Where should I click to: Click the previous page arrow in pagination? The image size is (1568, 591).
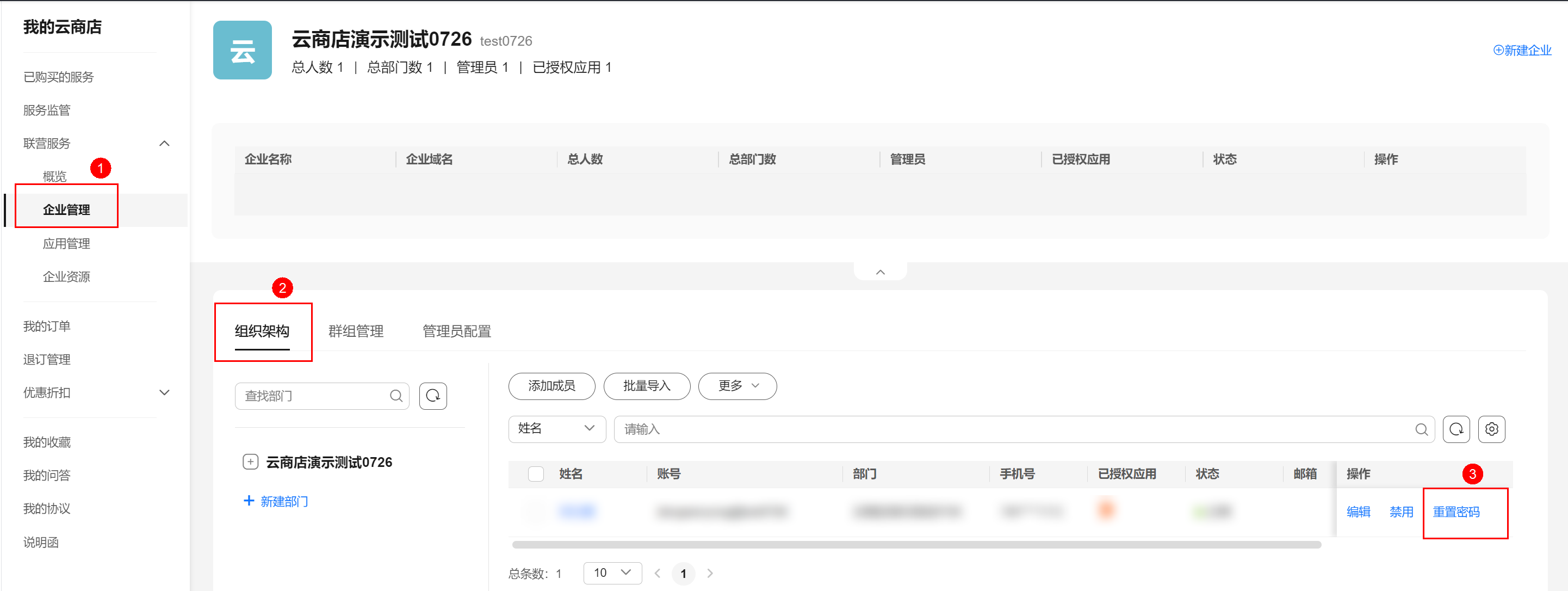tap(658, 574)
